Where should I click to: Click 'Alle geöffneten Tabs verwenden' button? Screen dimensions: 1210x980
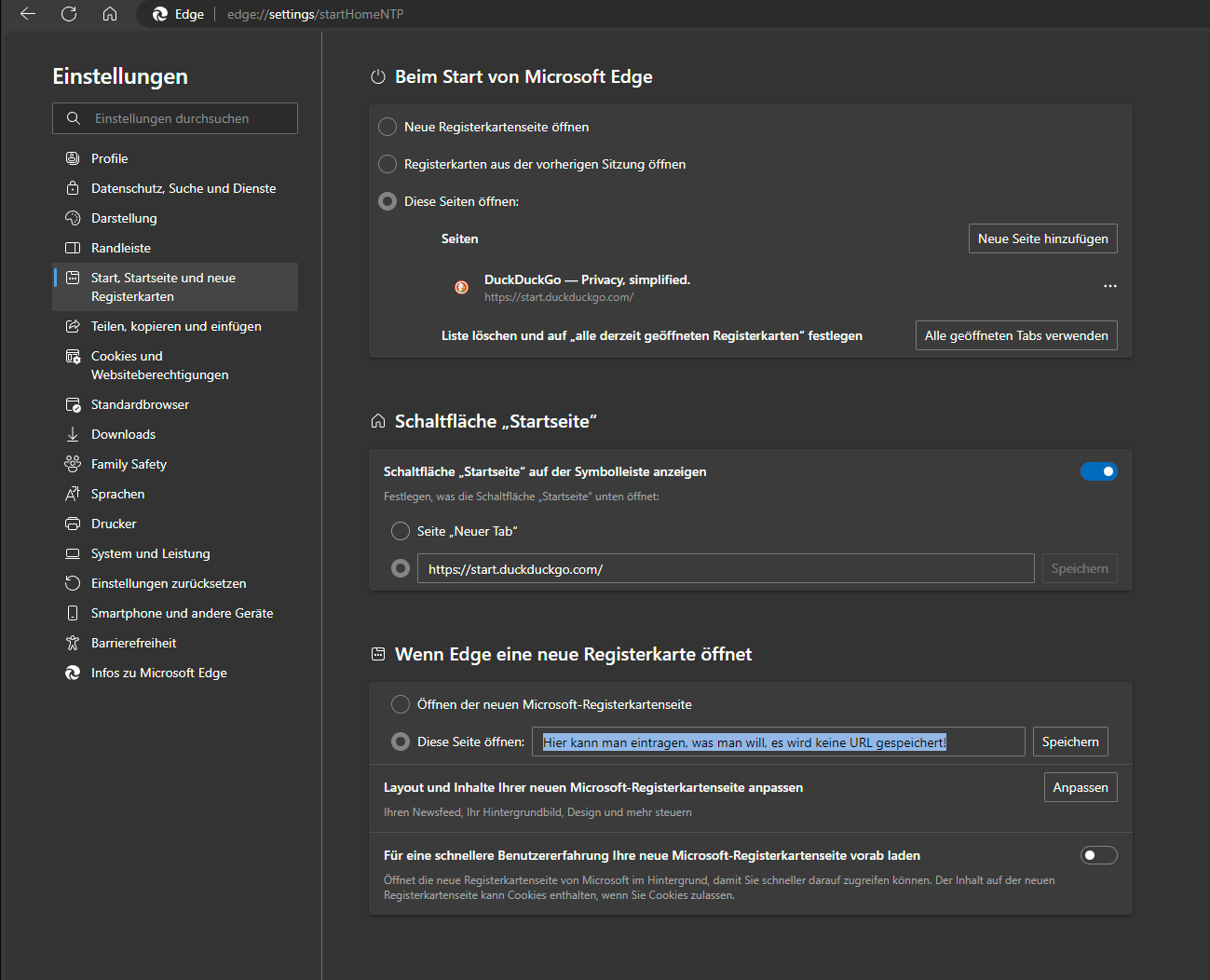(x=1016, y=335)
